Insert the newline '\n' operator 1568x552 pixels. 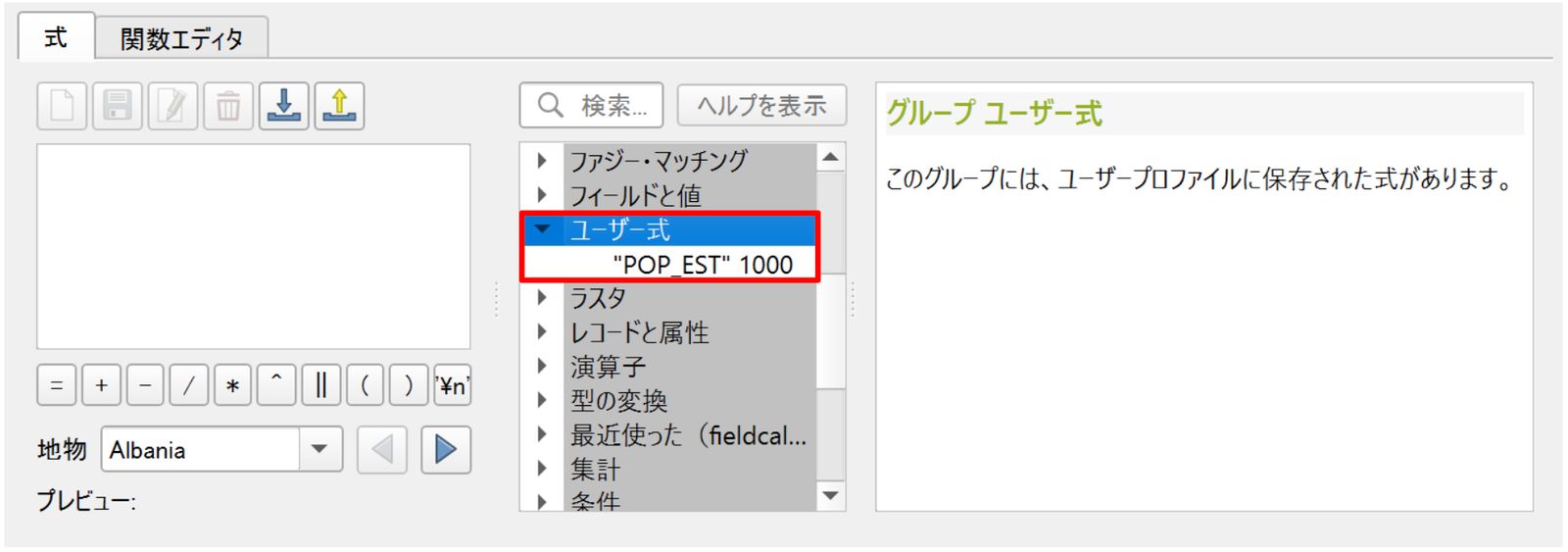click(x=452, y=385)
